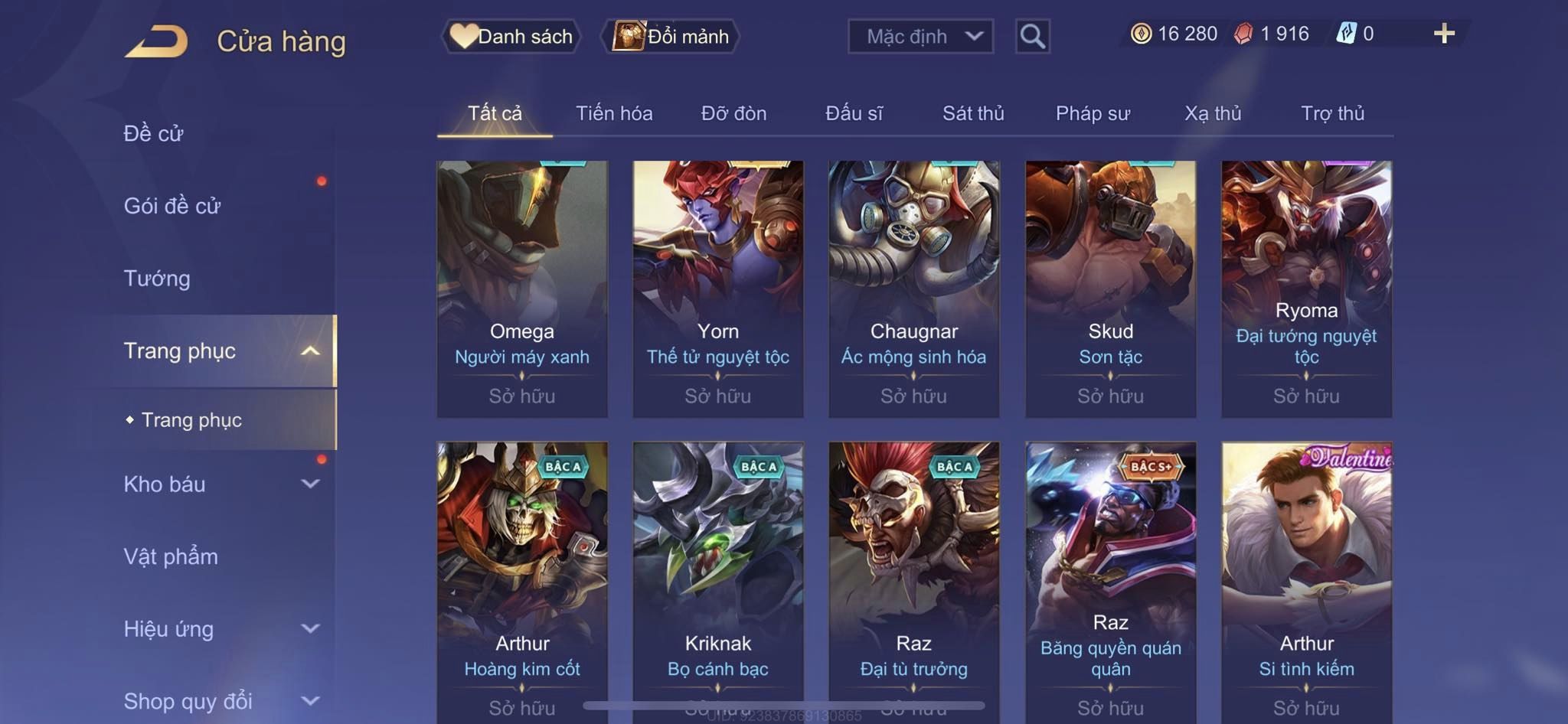Image resolution: width=1568 pixels, height=724 pixels.
Task: Open Đổi mảnh shard exchange button
Action: click(x=670, y=36)
